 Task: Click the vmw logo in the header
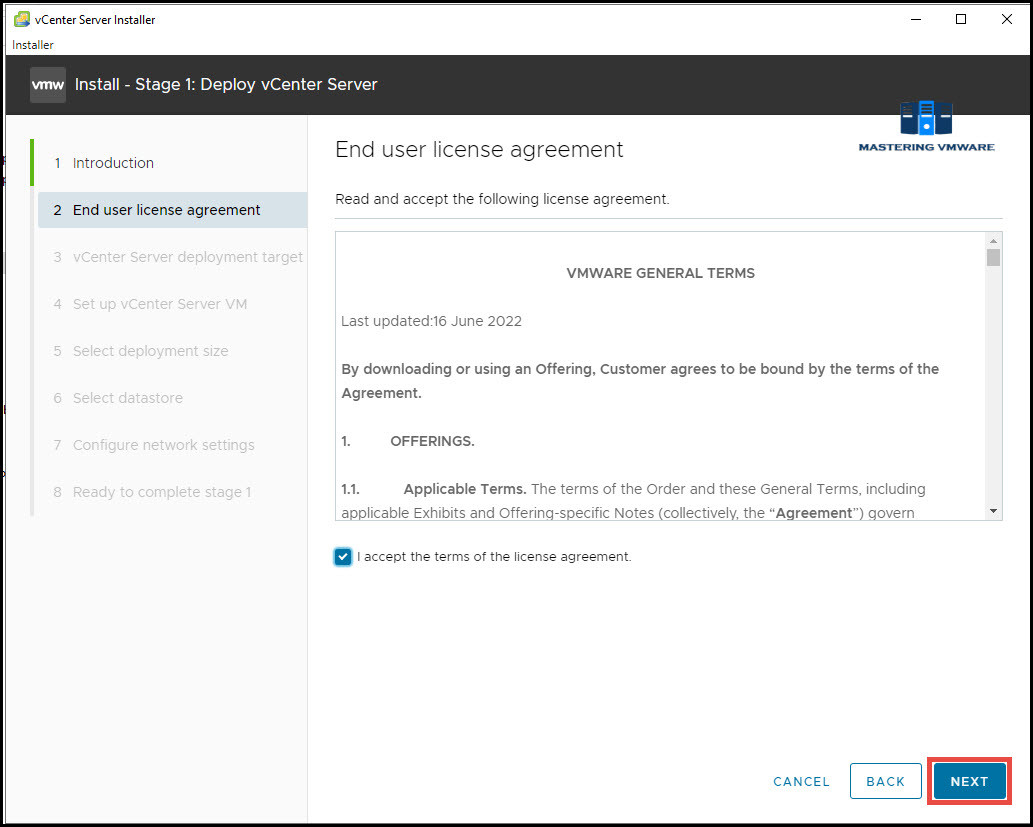click(x=48, y=85)
